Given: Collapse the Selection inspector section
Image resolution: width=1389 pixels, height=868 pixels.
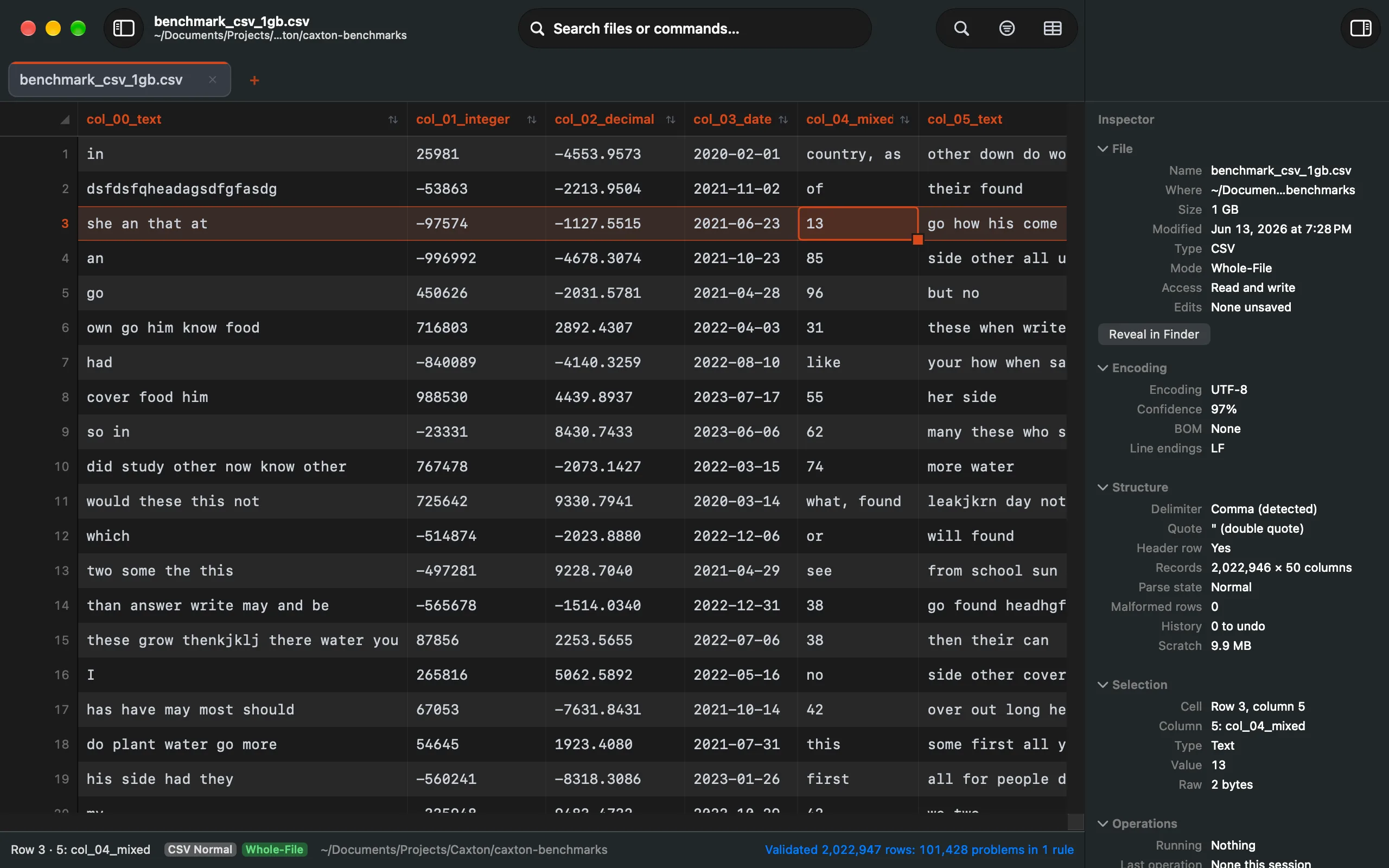Looking at the screenshot, I should click(1103, 685).
